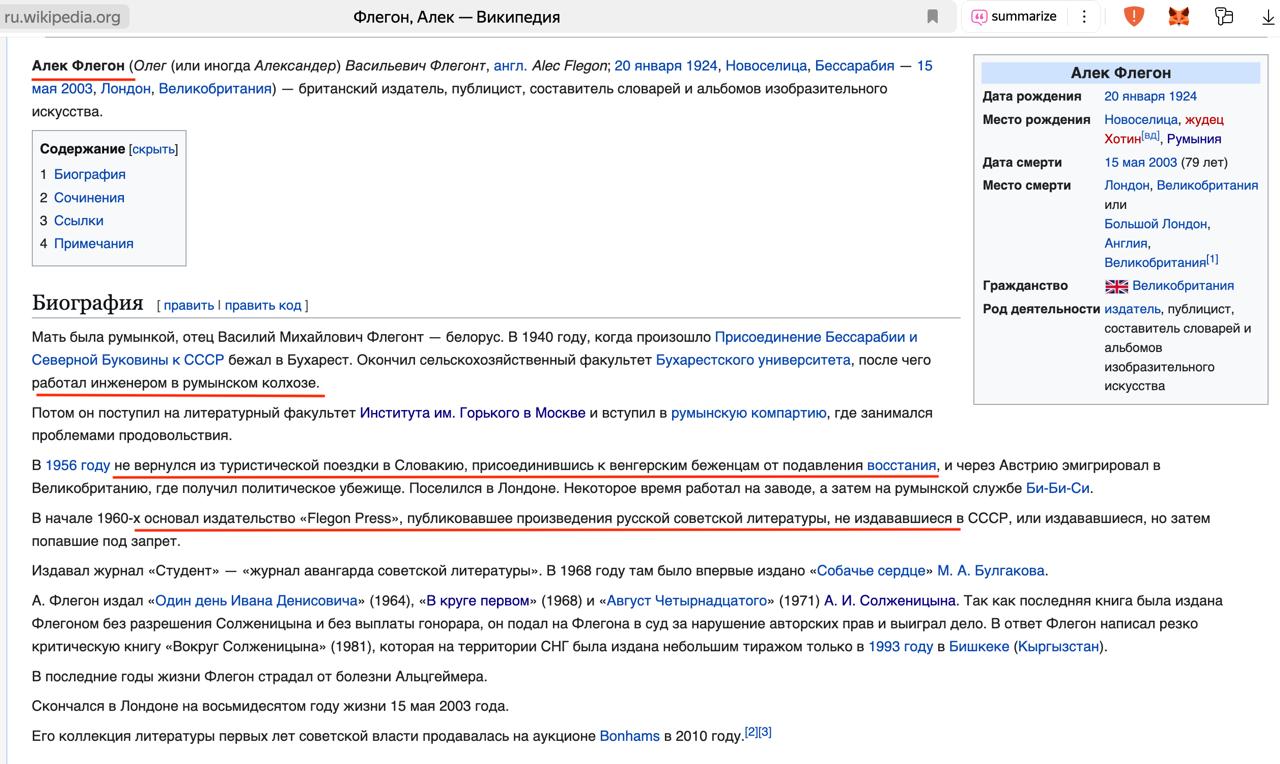1280x764 pixels.
Task: Click the passwords and cards key icon
Action: click(x=1224, y=16)
